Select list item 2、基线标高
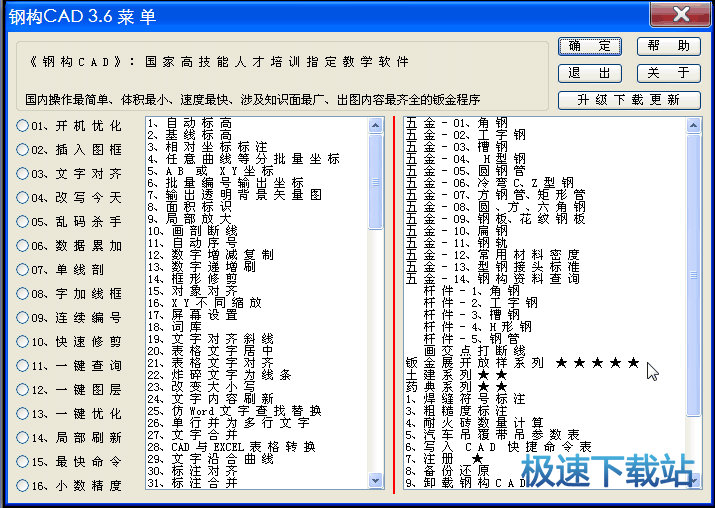715x508 pixels. point(190,135)
